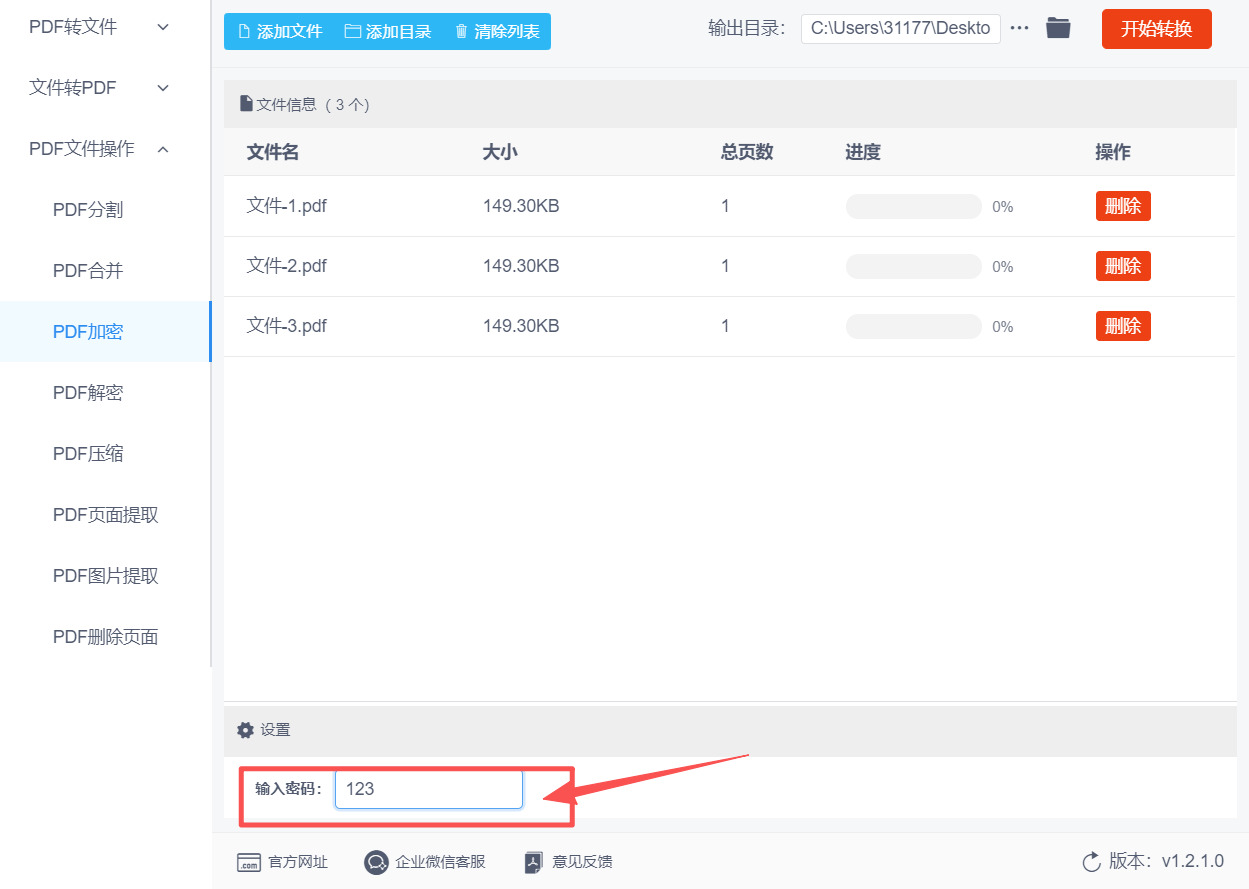Click the 添加目录 button
The width and height of the screenshot is (1249, 889).
(x=388, y=31)
